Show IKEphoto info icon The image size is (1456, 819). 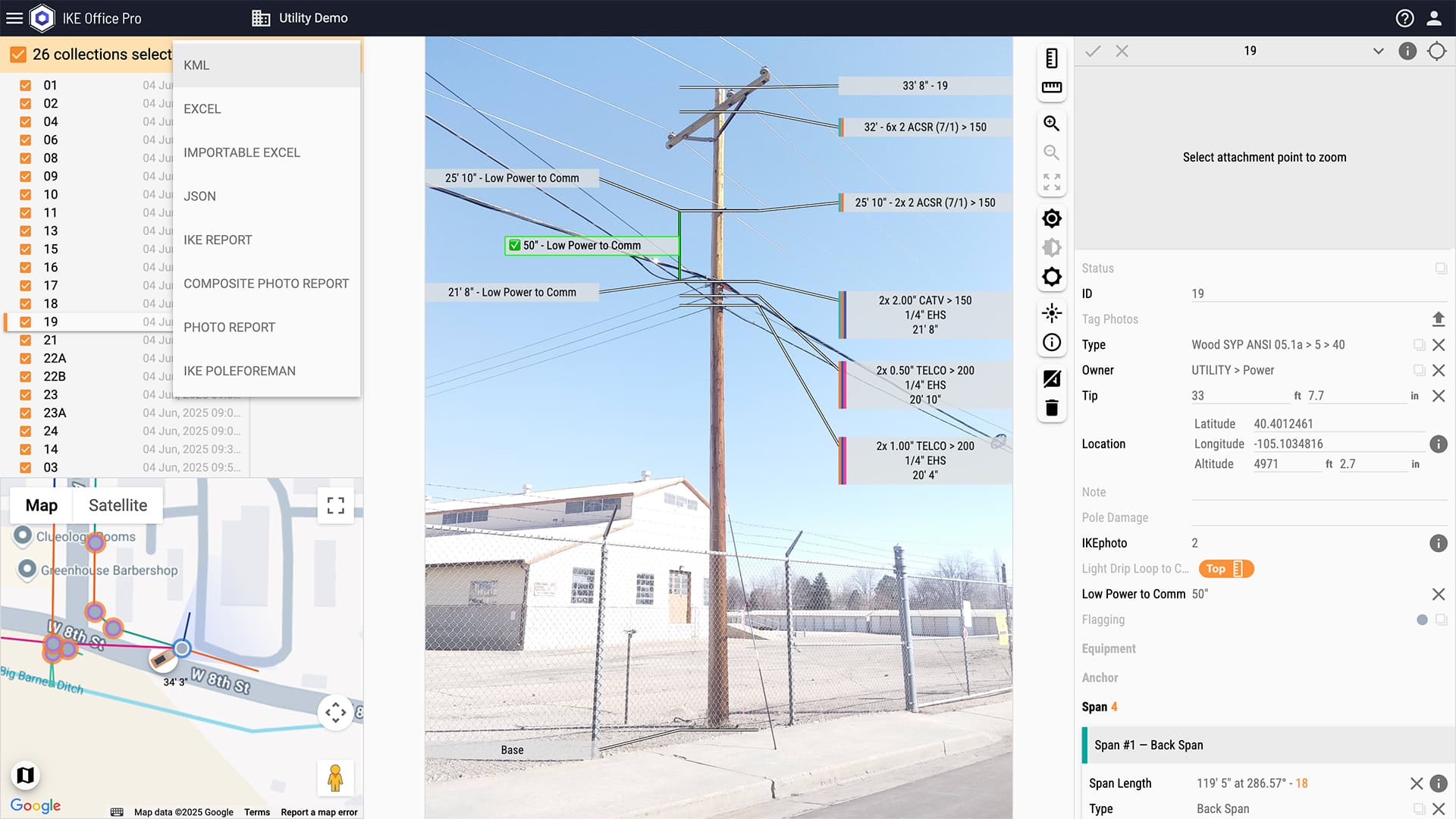[1438, 543]
